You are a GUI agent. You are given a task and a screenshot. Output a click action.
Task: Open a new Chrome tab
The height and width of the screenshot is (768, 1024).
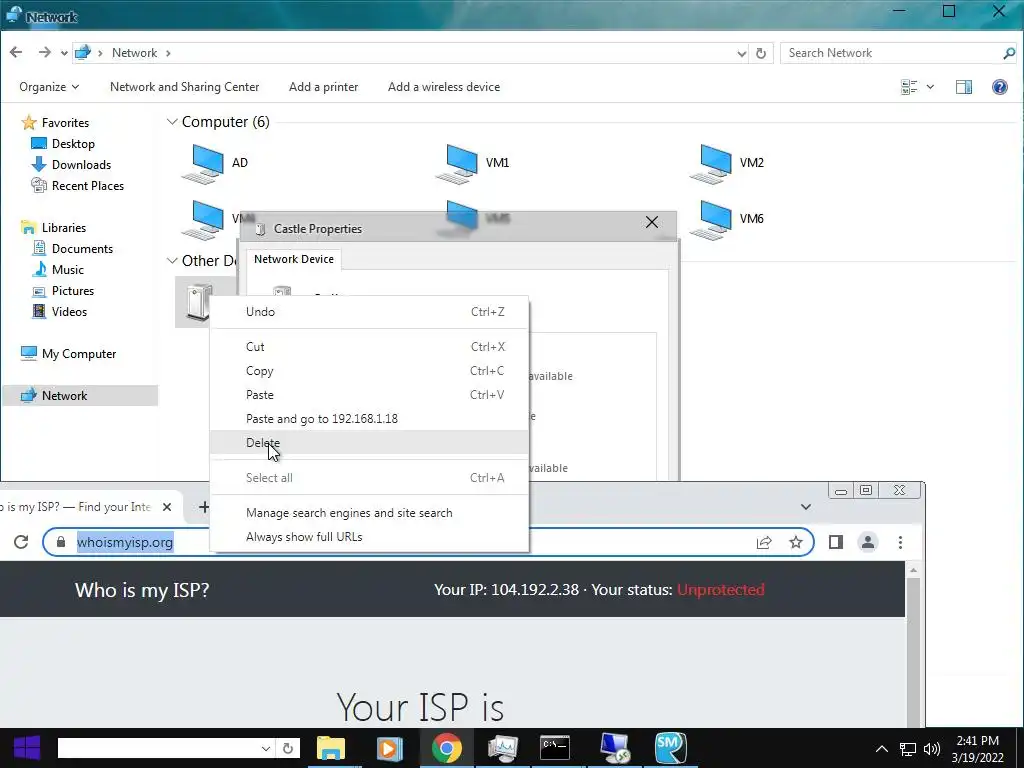tap(204, 507)
